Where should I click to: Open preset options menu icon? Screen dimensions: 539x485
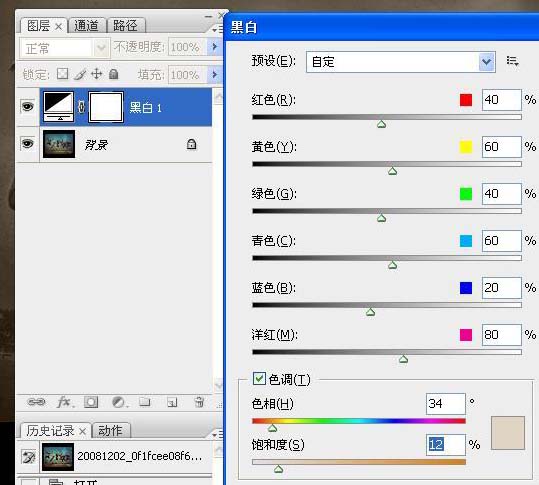pos(512,61)
